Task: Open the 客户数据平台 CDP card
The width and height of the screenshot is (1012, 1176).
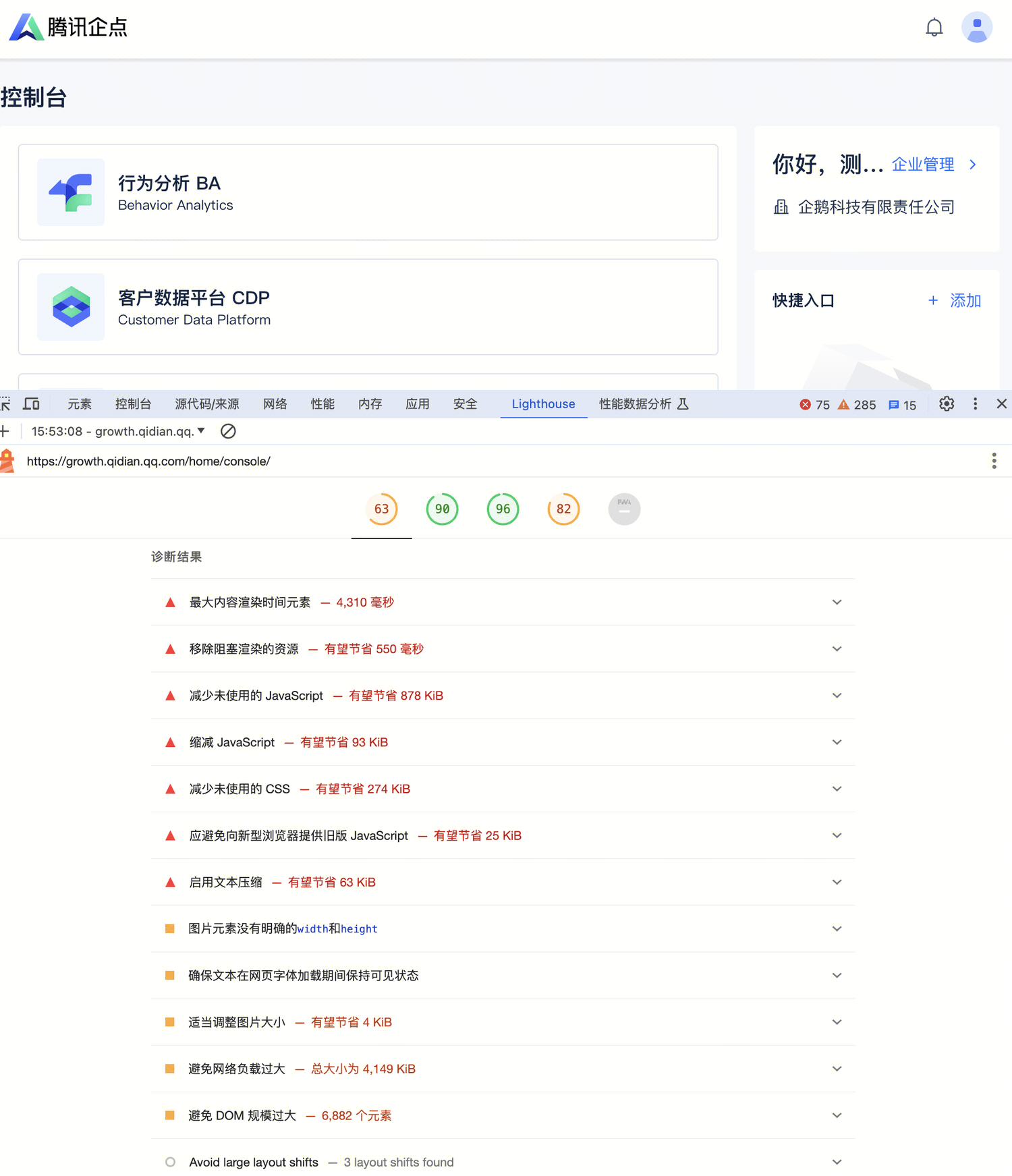Action: [x=368, y=307]
